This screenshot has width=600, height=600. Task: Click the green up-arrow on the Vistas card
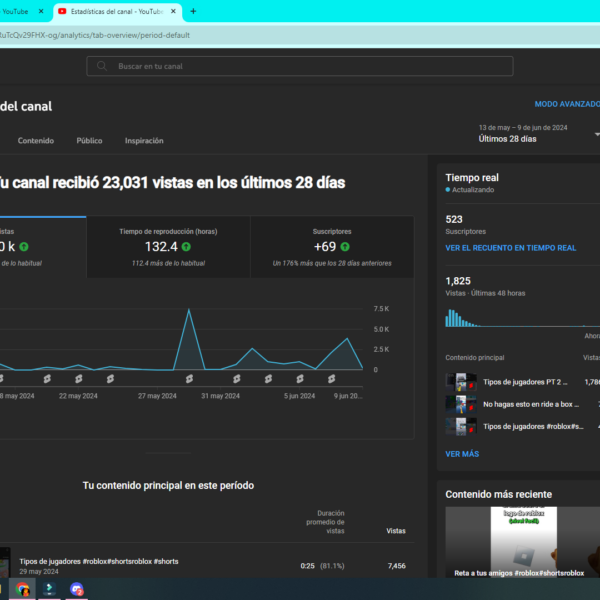coord(24,247)
